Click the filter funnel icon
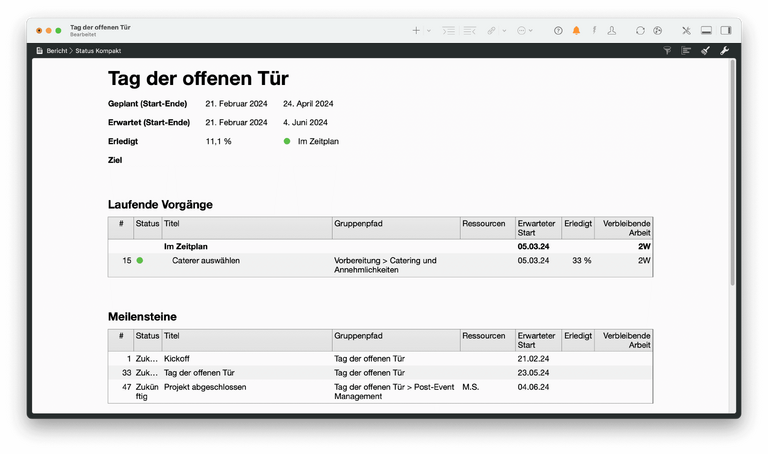768x454 pixels. 667,50
